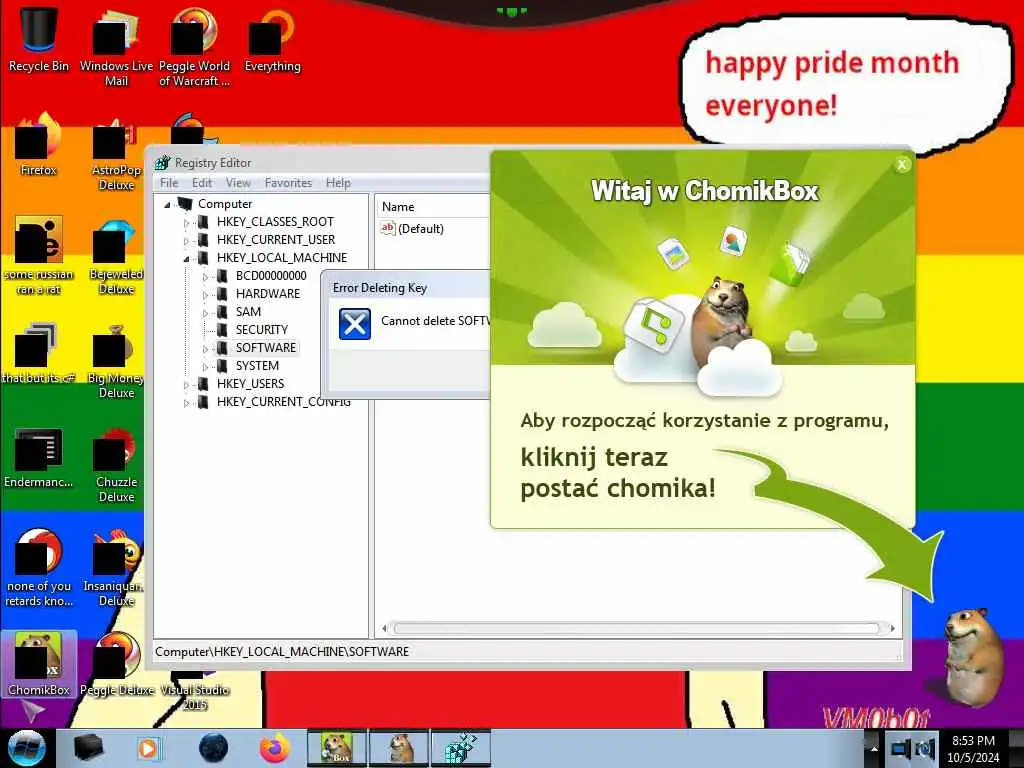The height and width of the screenshot is (768, 1024).
Task: Close the ChomikBox welcome popup
Action: tap(902, 165)
